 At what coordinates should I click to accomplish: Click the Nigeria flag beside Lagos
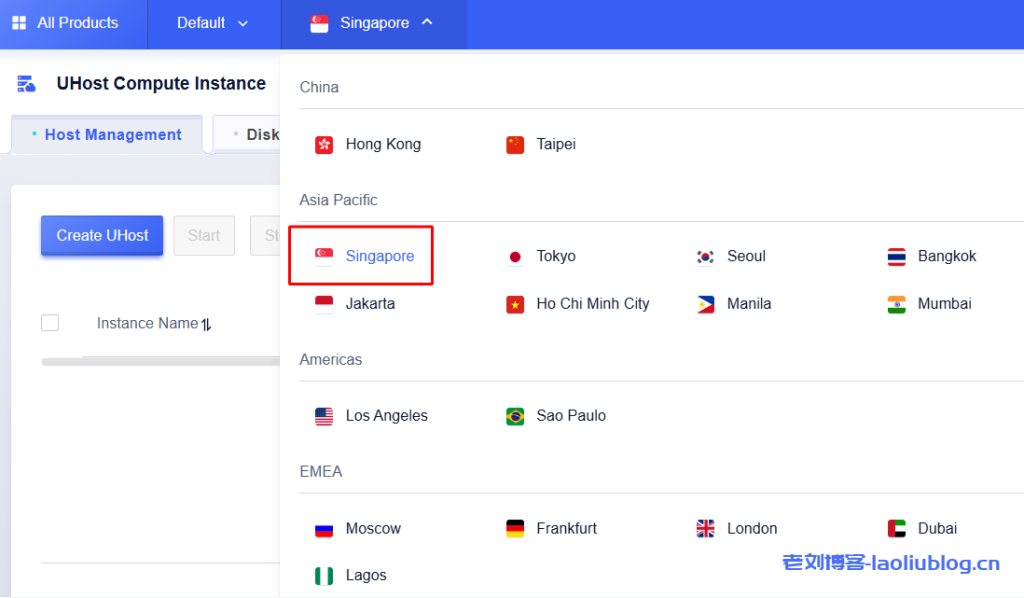click(324, 576)
